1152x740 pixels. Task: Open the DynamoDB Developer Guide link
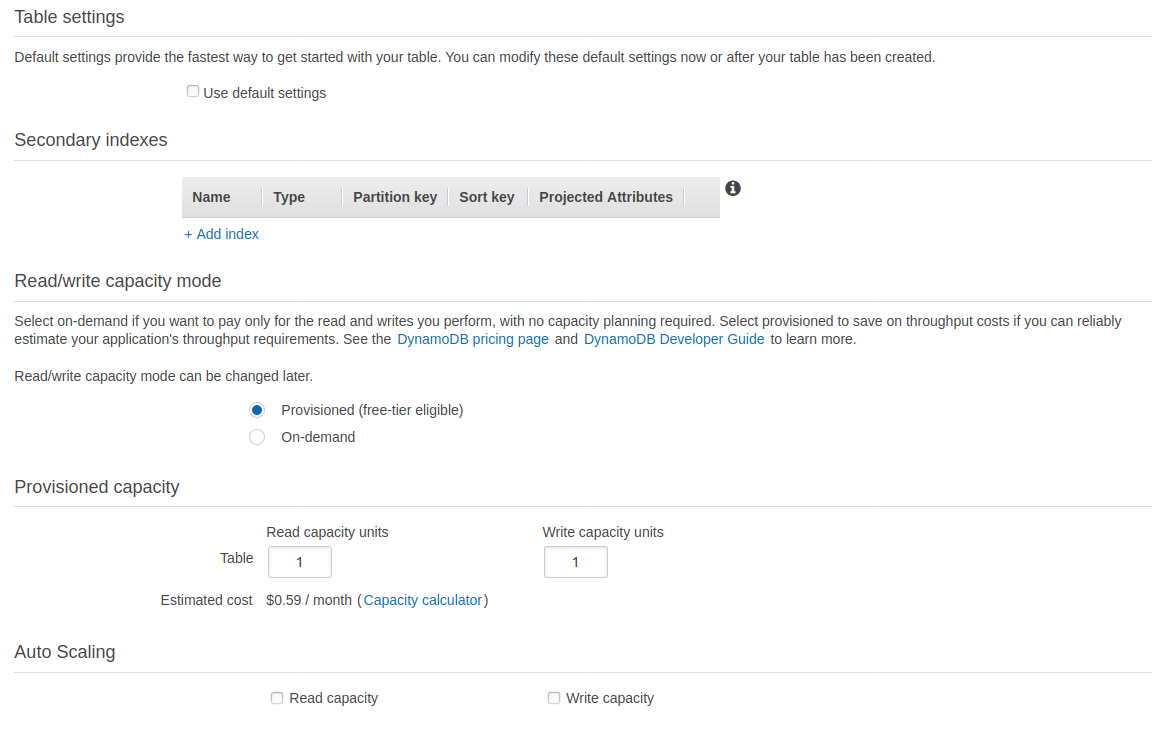(674, 339)
